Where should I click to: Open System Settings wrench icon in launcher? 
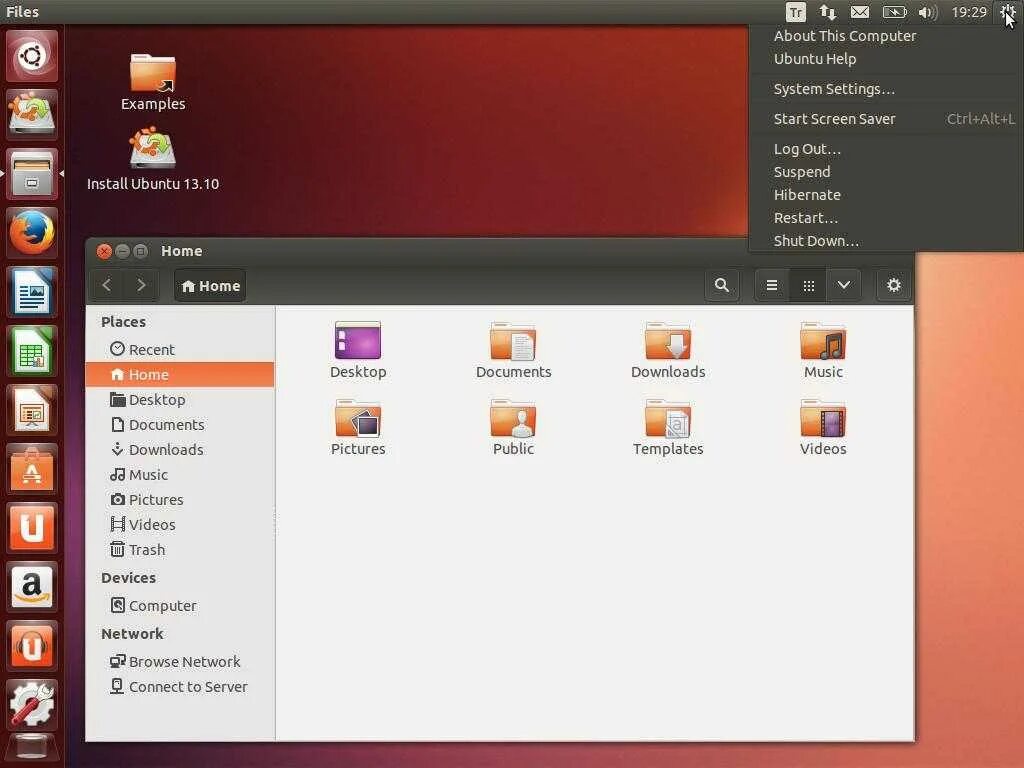point(32,705)
